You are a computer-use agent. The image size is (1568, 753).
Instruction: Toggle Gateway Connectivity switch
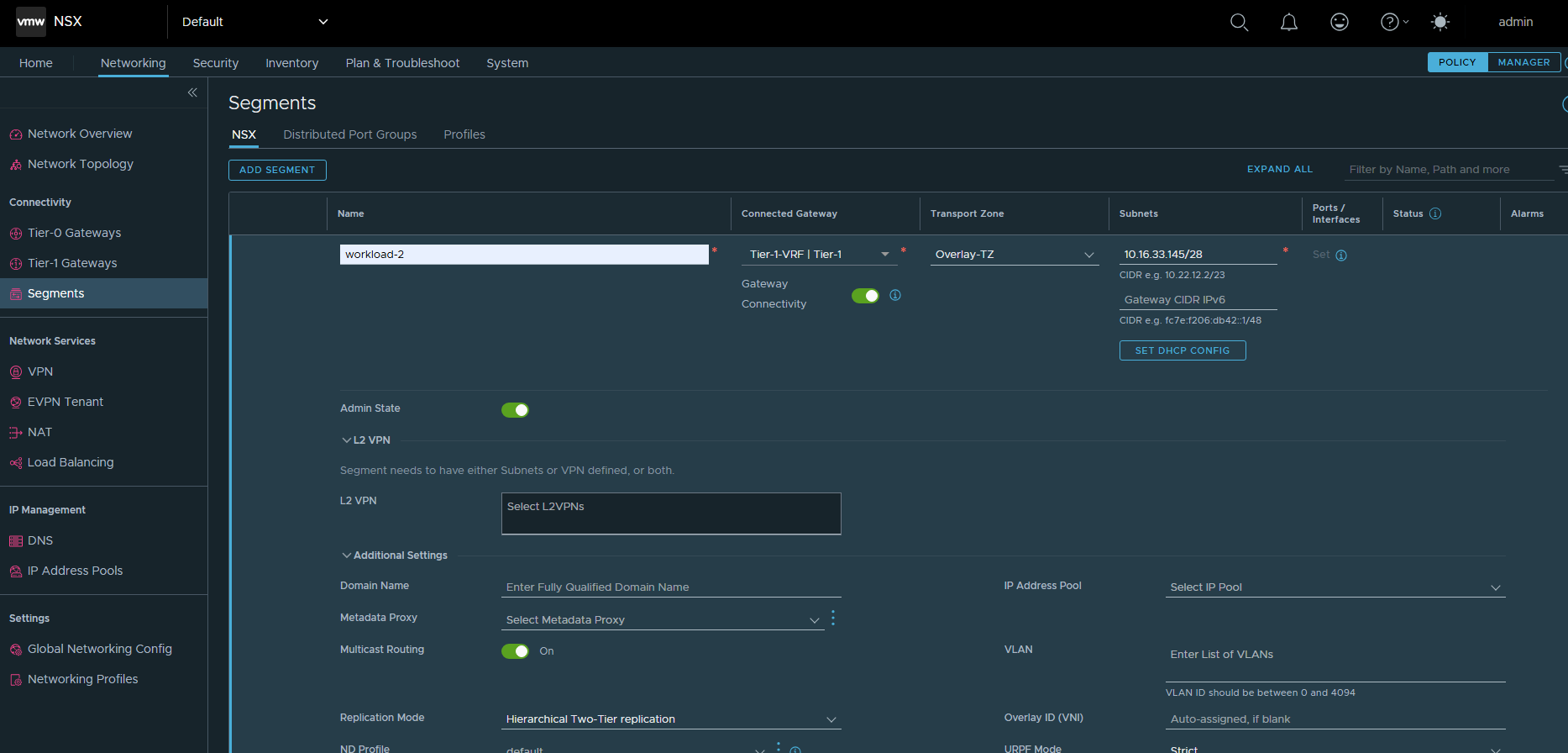pyautogui.click(x=865, y=296)
